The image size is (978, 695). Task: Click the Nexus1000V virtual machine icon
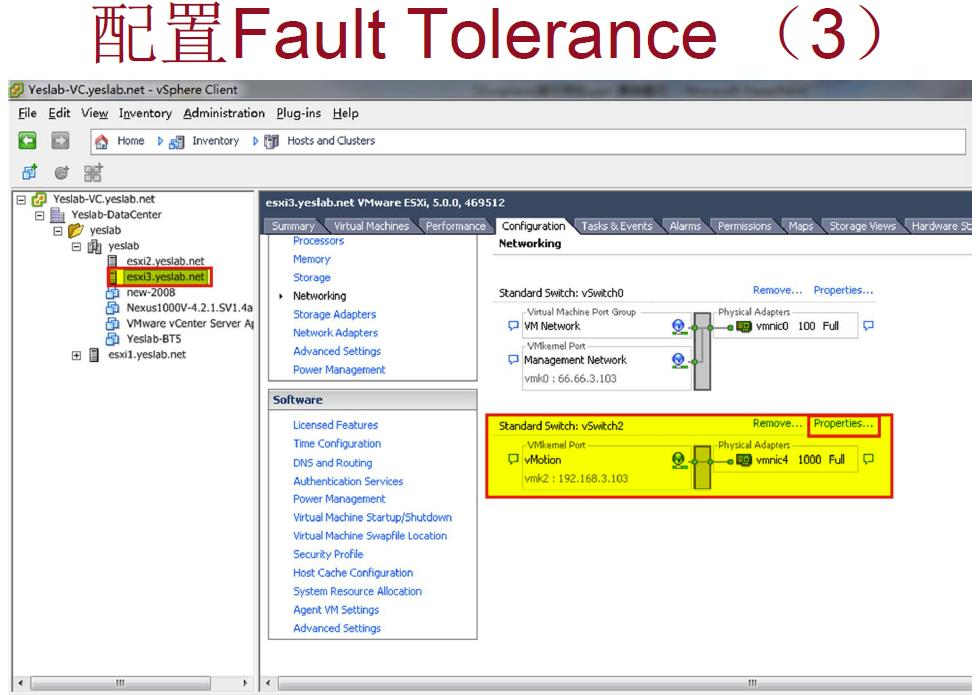pyautogui.click(x=112, y=308)
